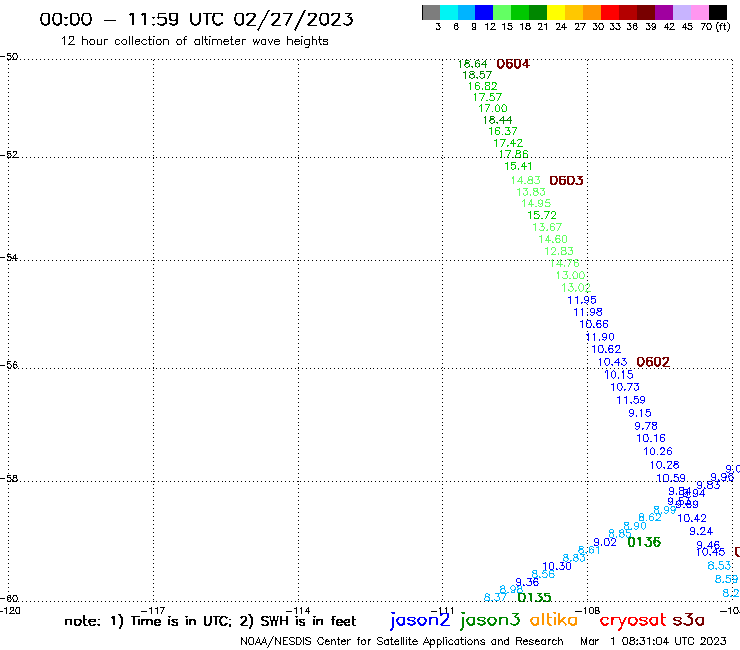Click the wave height value '13.02'
This screenshot has height=650, width=740.
tap(576, 287)
